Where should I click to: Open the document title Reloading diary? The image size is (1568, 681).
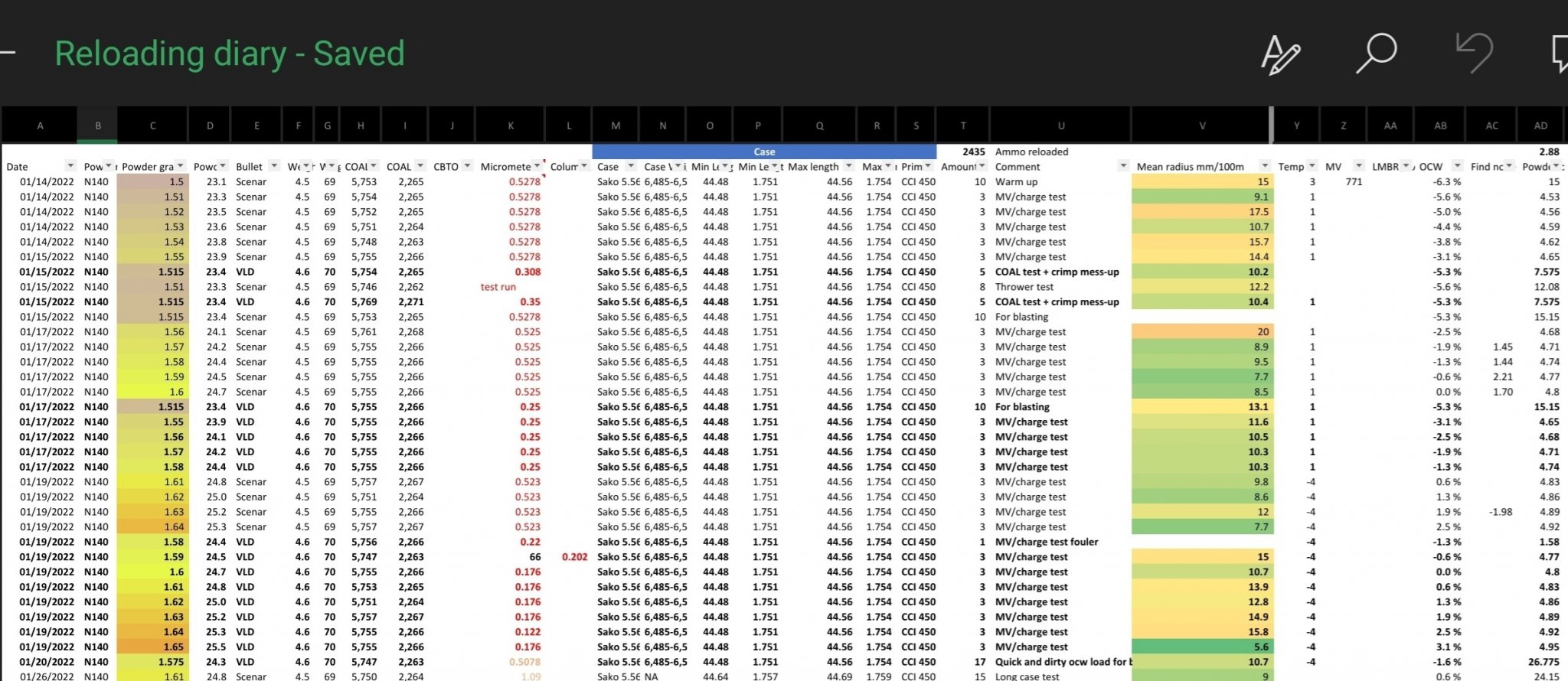229,54
